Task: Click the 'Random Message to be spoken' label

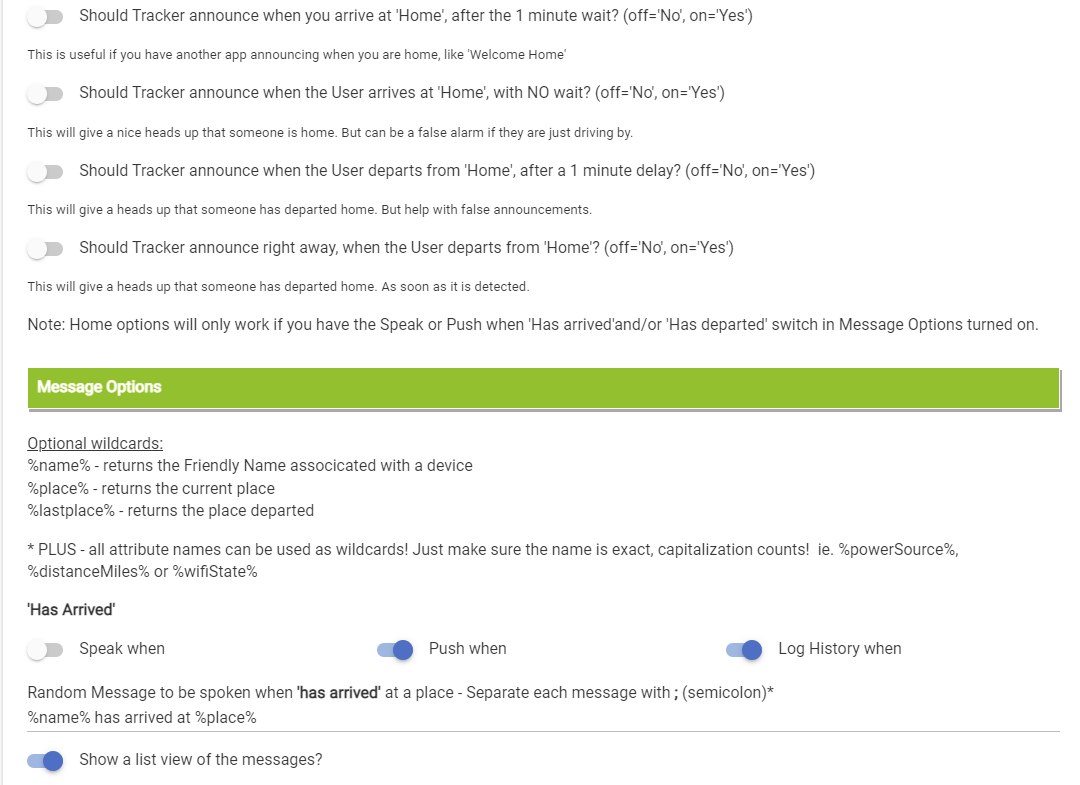Action: coord(400,694)
